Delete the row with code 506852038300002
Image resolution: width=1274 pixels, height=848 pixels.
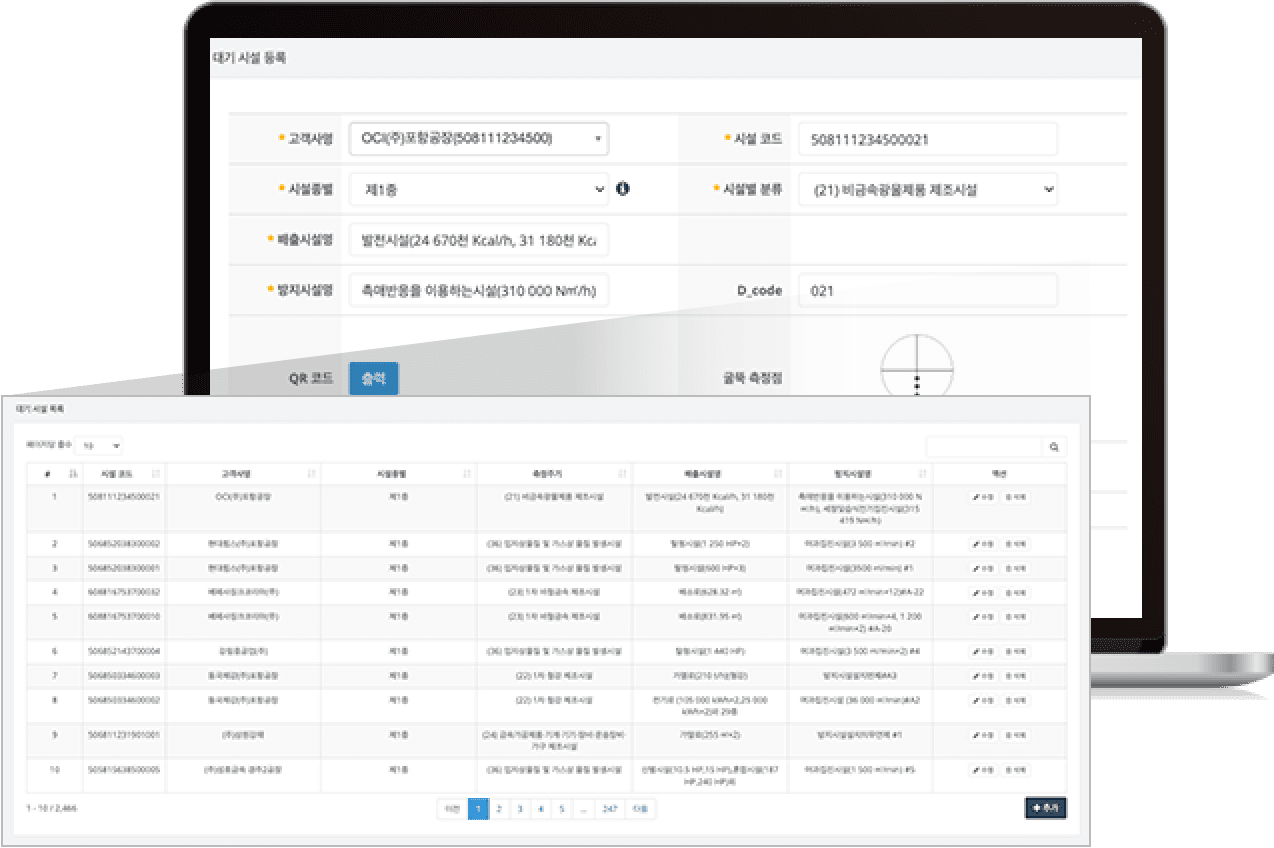(1015, 543)
